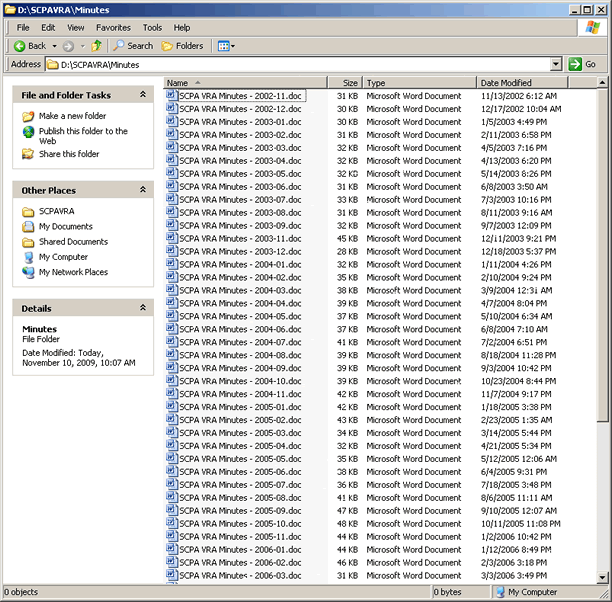Click the title bar folder icon
The height and width of the screenshot is (602, 612).
pos(10,9)
